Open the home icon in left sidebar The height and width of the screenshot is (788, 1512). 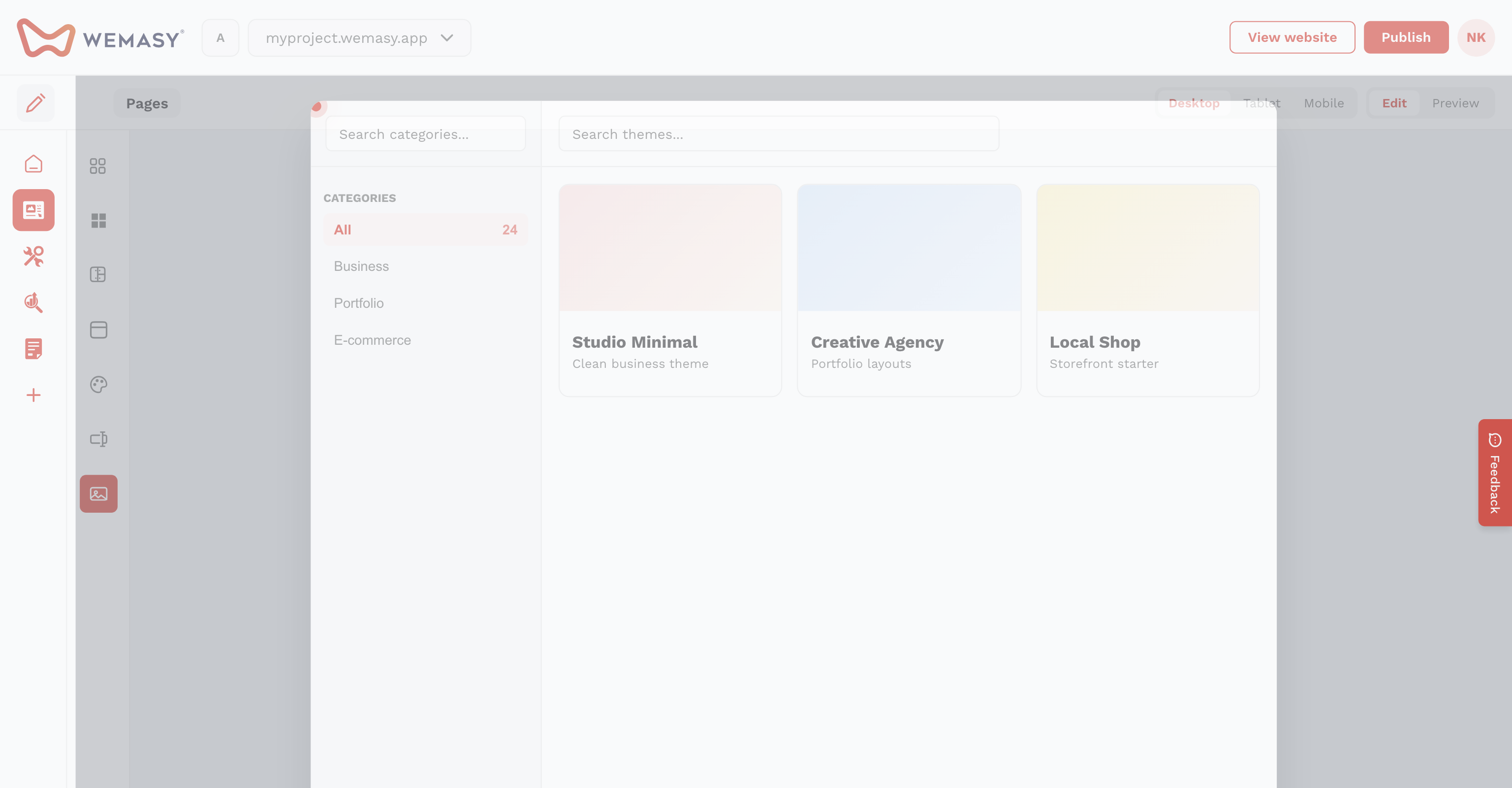pos(33,164)
